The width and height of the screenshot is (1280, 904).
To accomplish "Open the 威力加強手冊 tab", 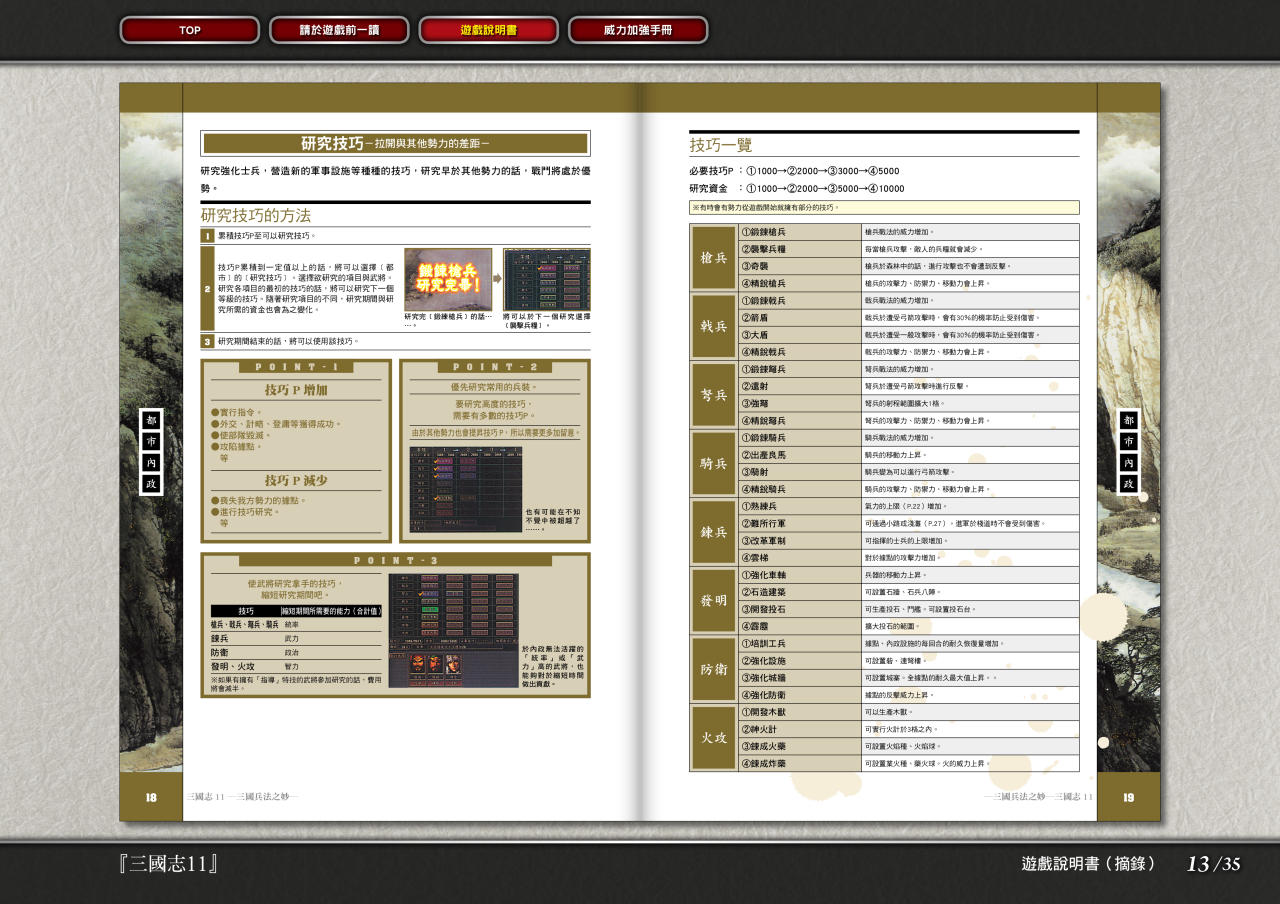I will click(638, 30).
